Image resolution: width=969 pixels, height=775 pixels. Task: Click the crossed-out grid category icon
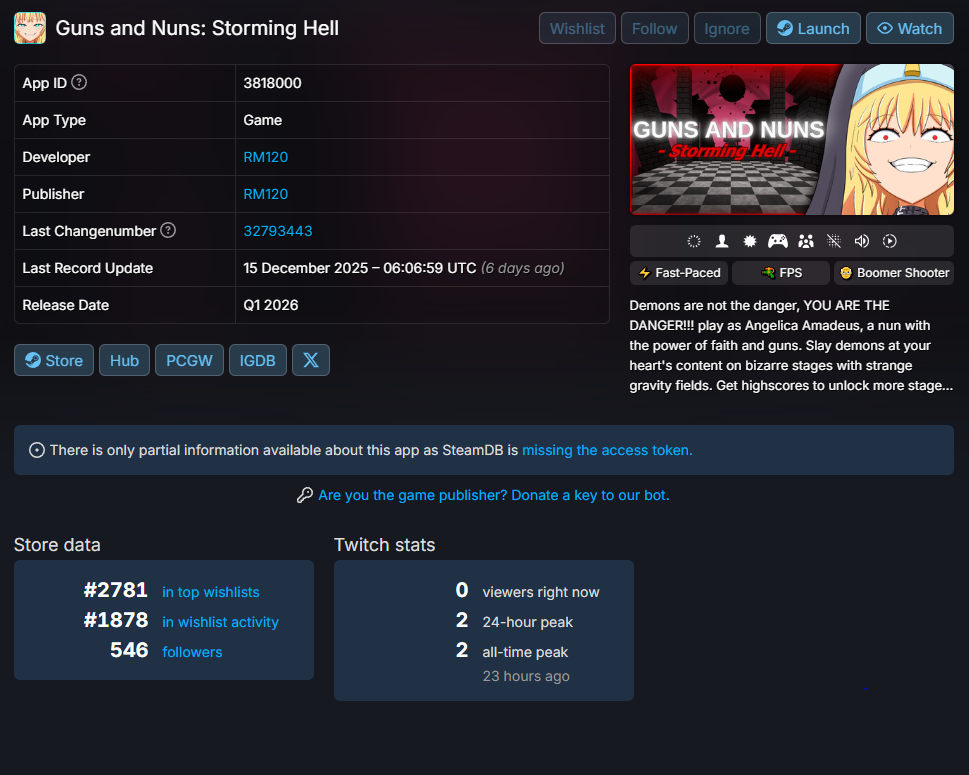point(834,241)
